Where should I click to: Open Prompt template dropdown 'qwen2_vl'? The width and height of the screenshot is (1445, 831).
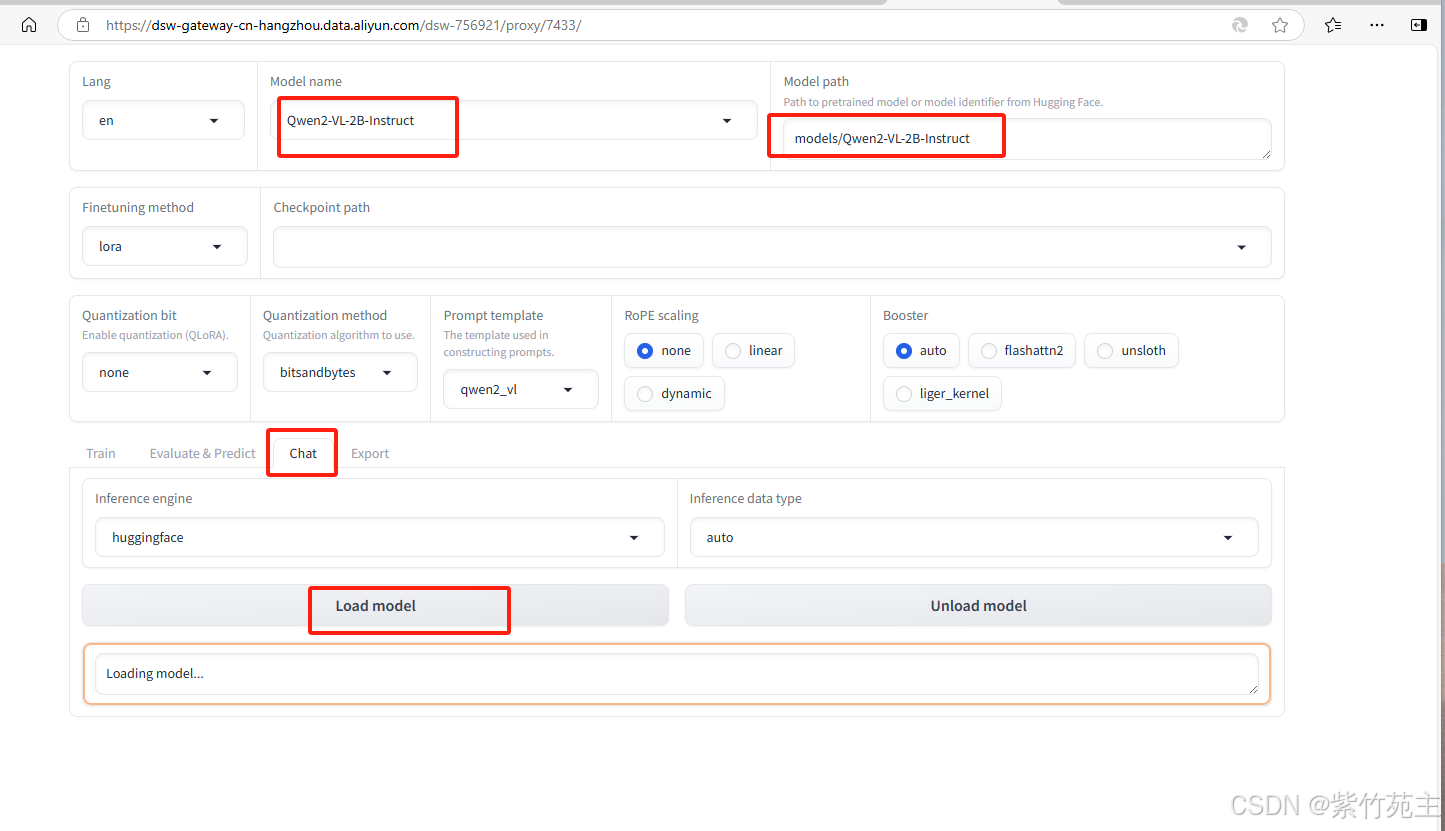point(521,390)
